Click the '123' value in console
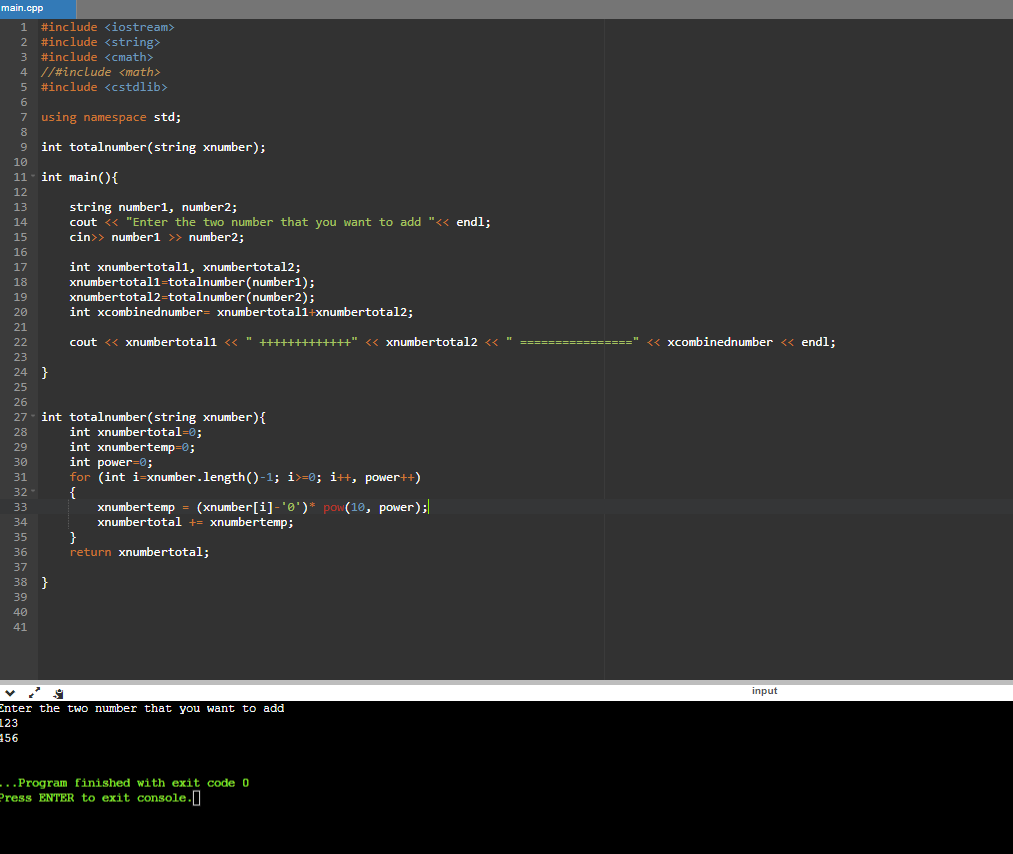Viewport: 1013px width, 854px height. tap(9, 723)
